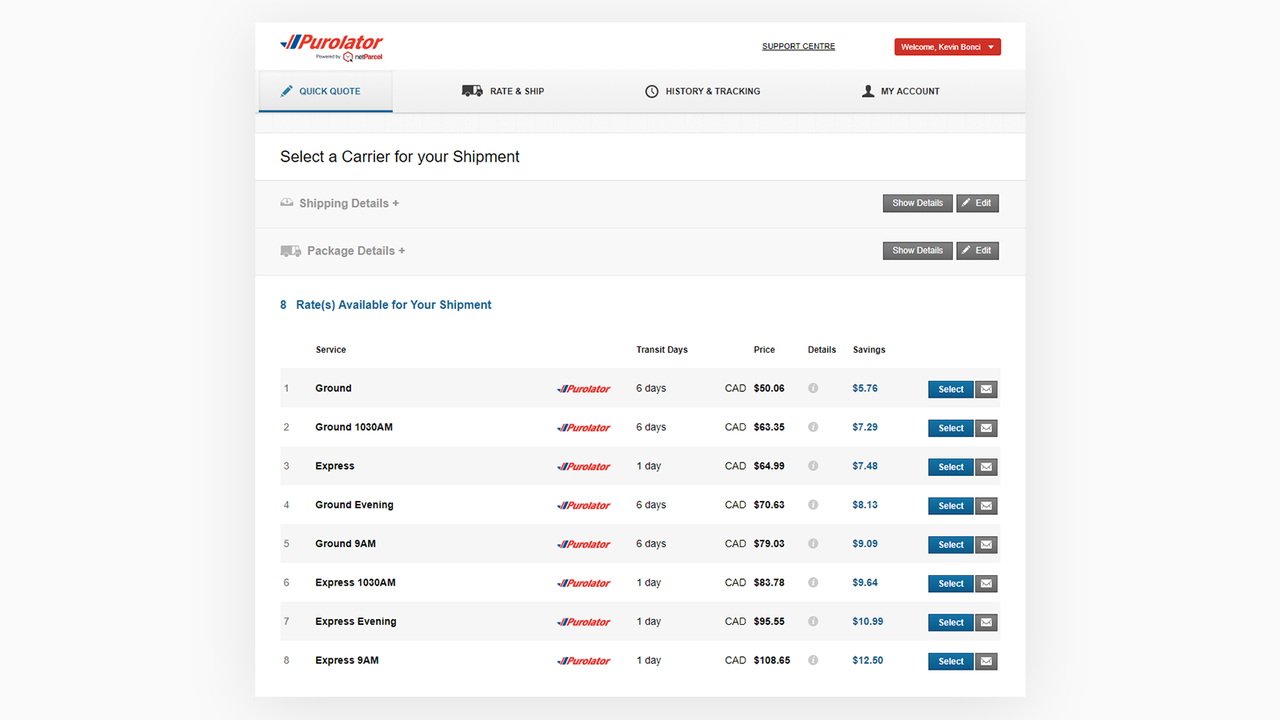Viewport: 1280px width, 720px height.
Task: Email the Express Evening rate via envelope icon
Action: click(986, 622)
